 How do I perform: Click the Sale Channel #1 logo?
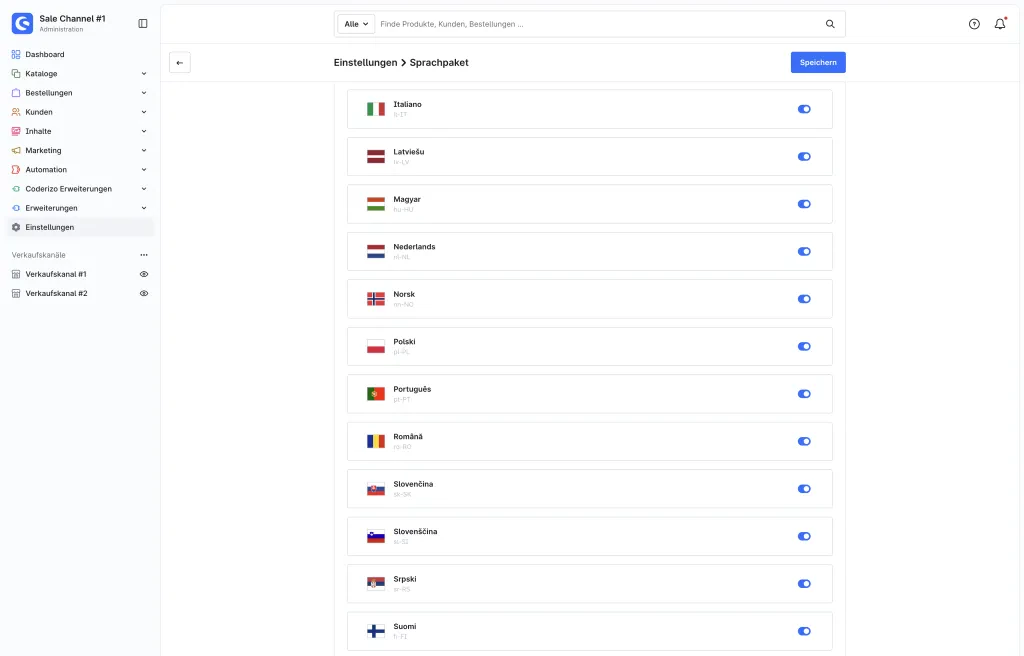22,24
